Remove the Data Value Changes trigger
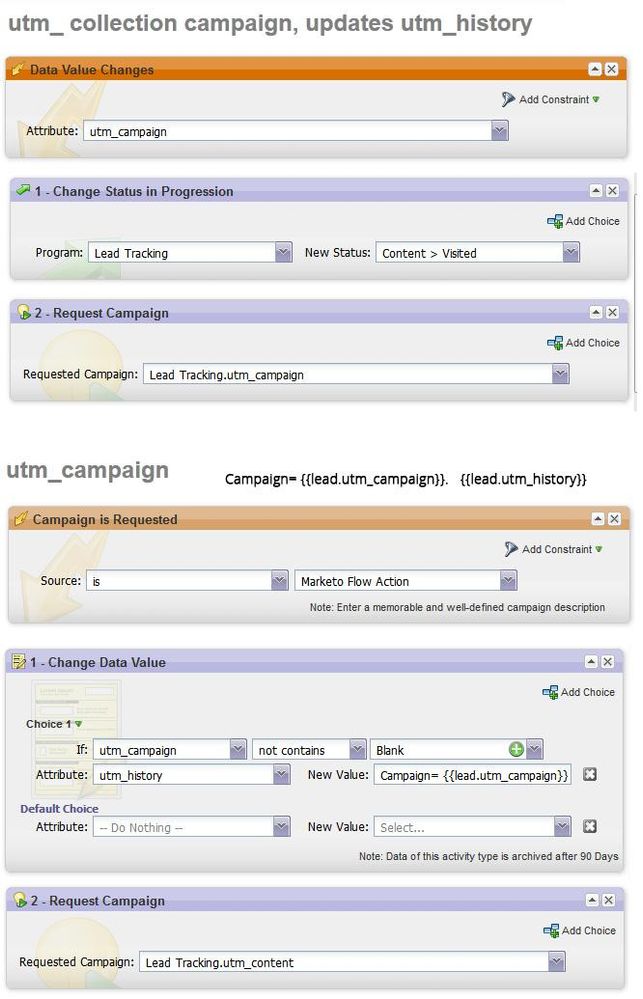Viewport: 643px width, 999px height. [x=611, y=69]
